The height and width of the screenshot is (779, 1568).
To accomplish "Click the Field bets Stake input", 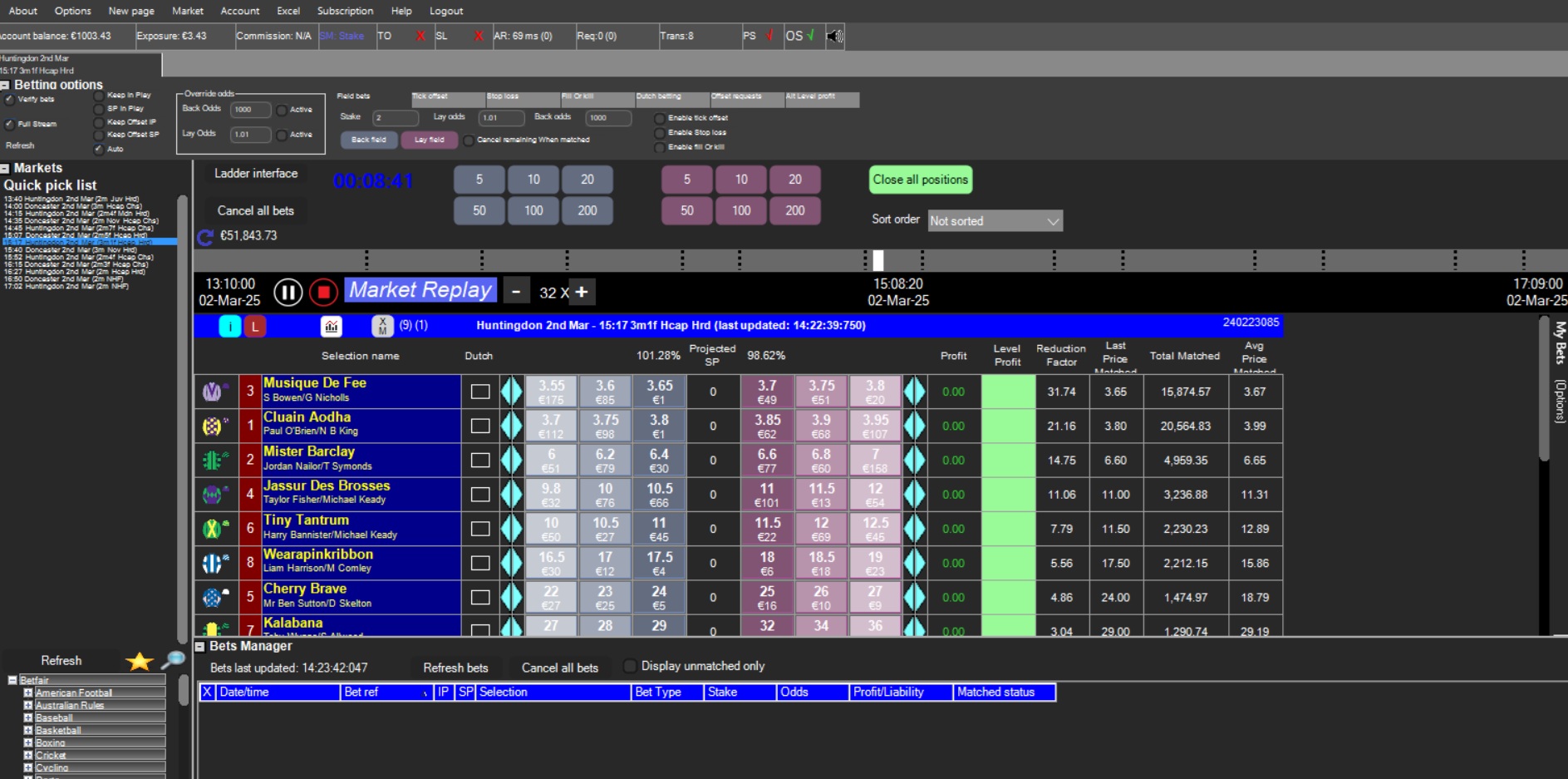I will pos(395,118).
